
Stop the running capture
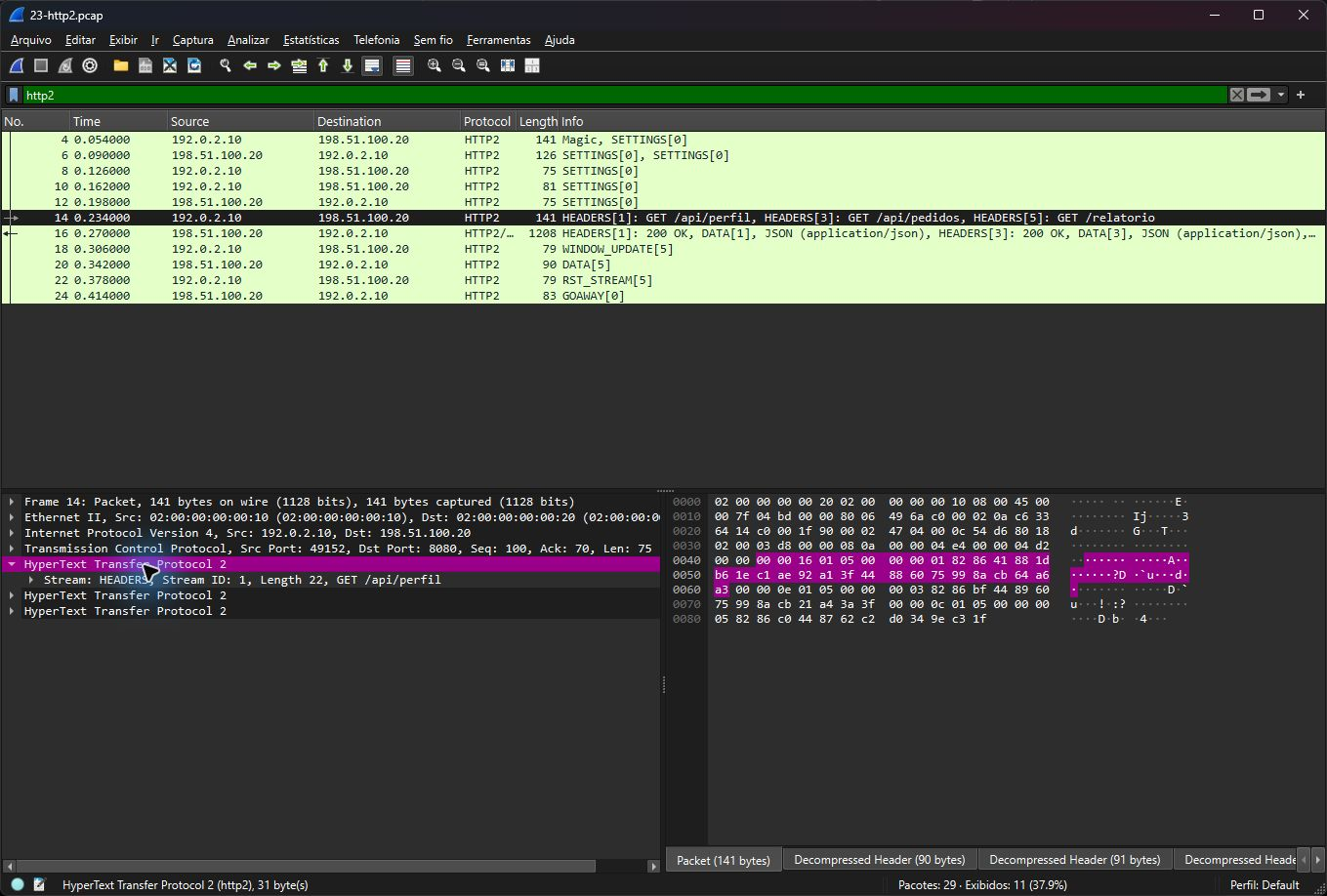pyautogui.click(x=41, y=65)
